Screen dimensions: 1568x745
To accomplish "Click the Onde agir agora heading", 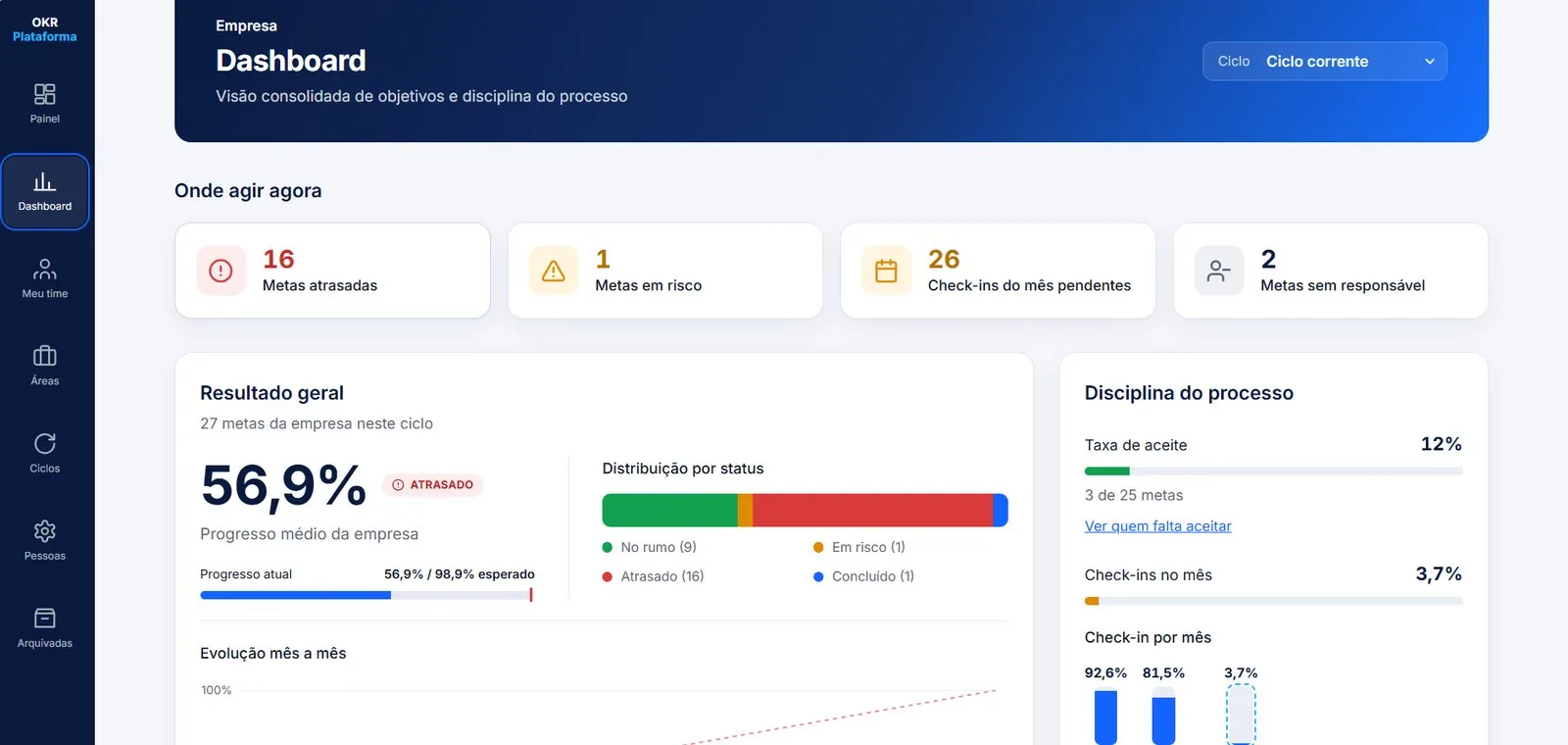I will click(x=248, y=191).
